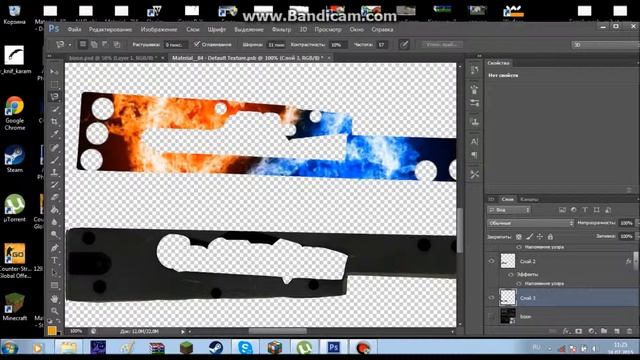The height and width of the screenshot is (360, 640).
Task: Click Subtract from Selection mode icon
Action: tap(105, 44)
